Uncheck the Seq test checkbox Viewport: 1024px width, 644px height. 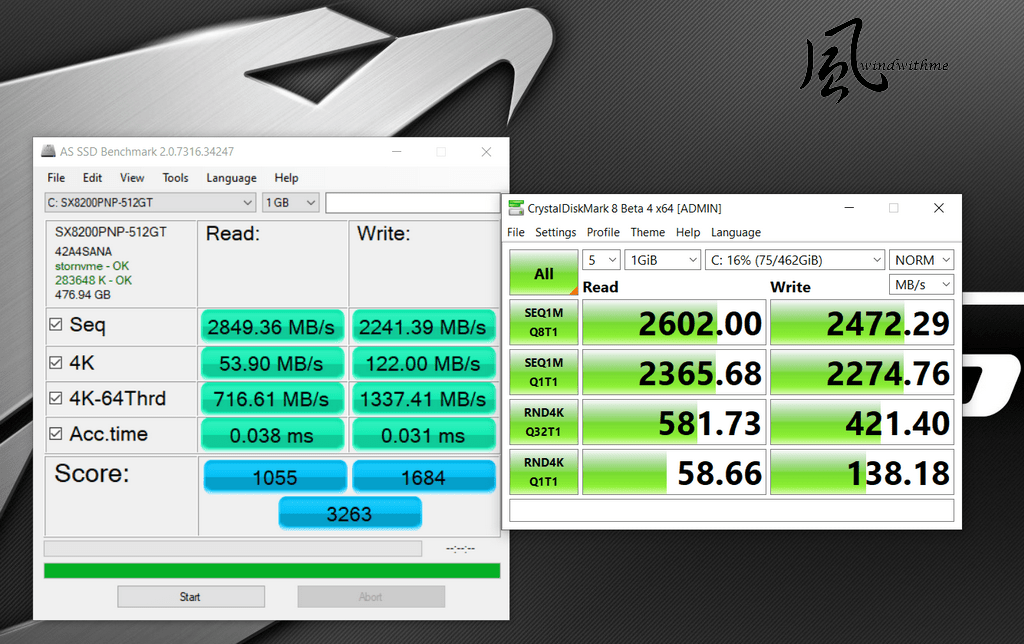tap(56, 325)
